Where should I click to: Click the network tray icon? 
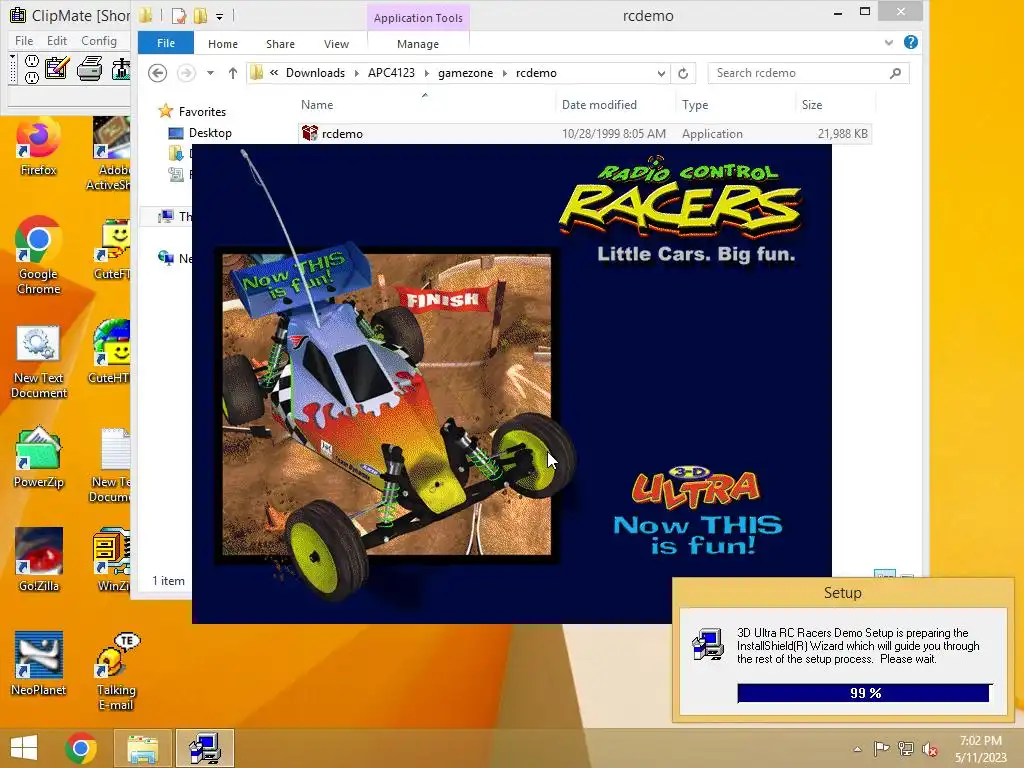click(x=905, y=748)
